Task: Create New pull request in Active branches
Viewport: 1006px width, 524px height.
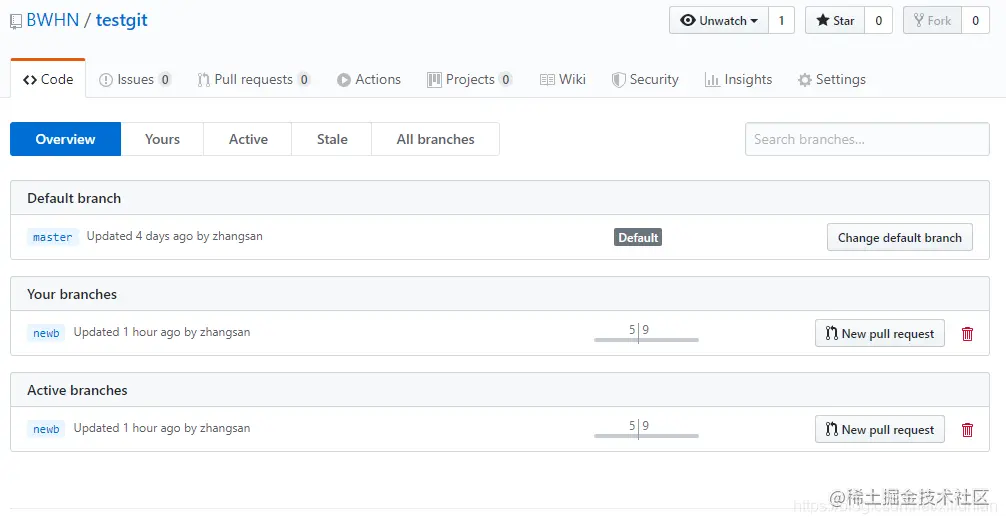Action: click(x=880, y=430)
